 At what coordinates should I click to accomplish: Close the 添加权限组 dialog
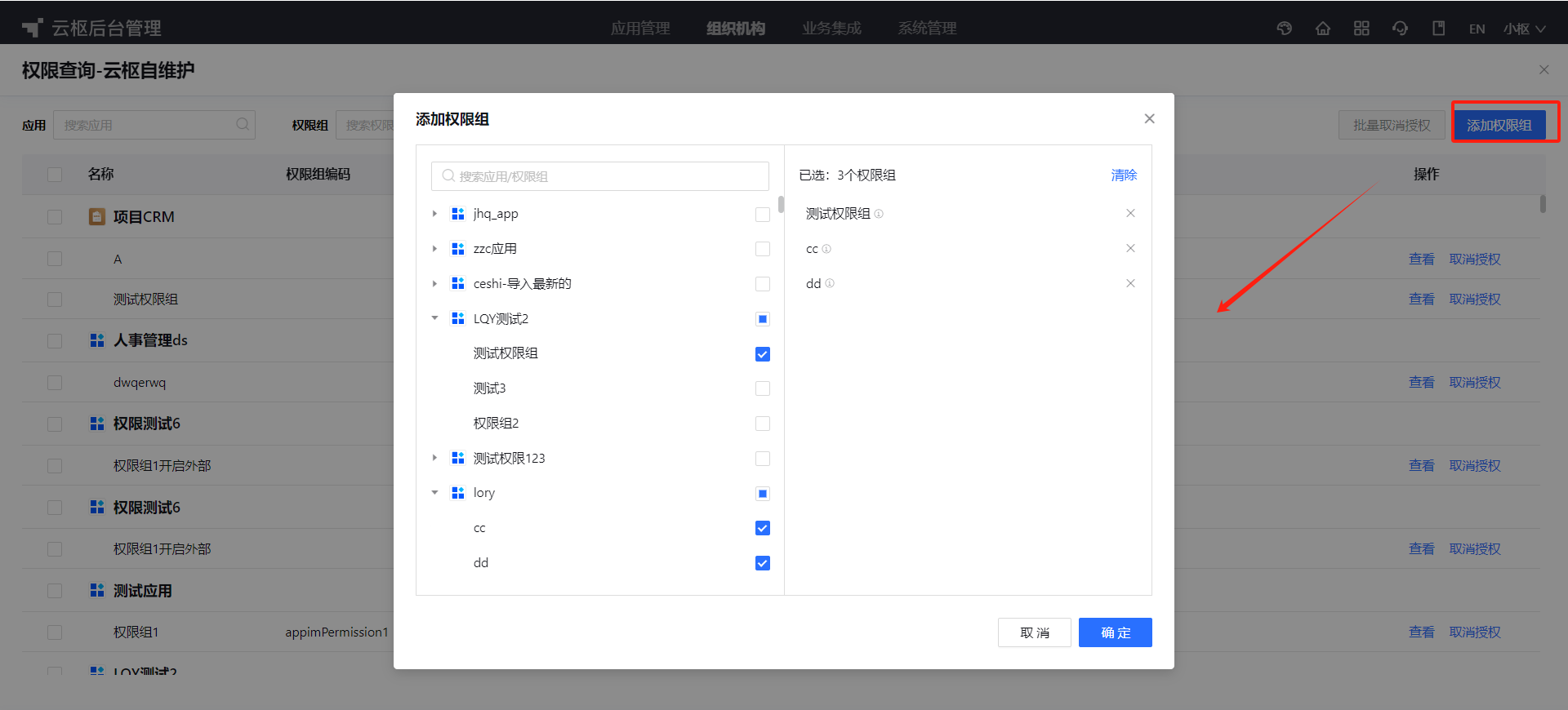pyautogui.click(x=1149, y=118)
